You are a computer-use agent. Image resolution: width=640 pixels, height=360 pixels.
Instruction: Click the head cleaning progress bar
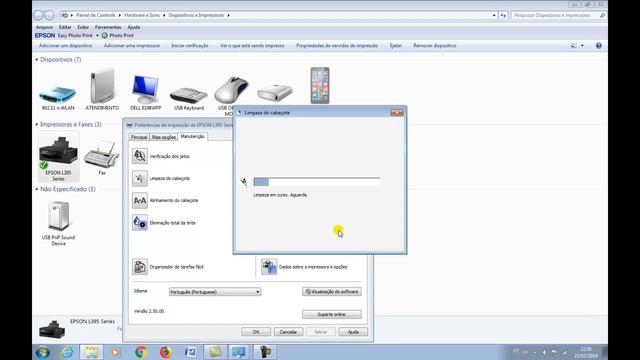317,182
